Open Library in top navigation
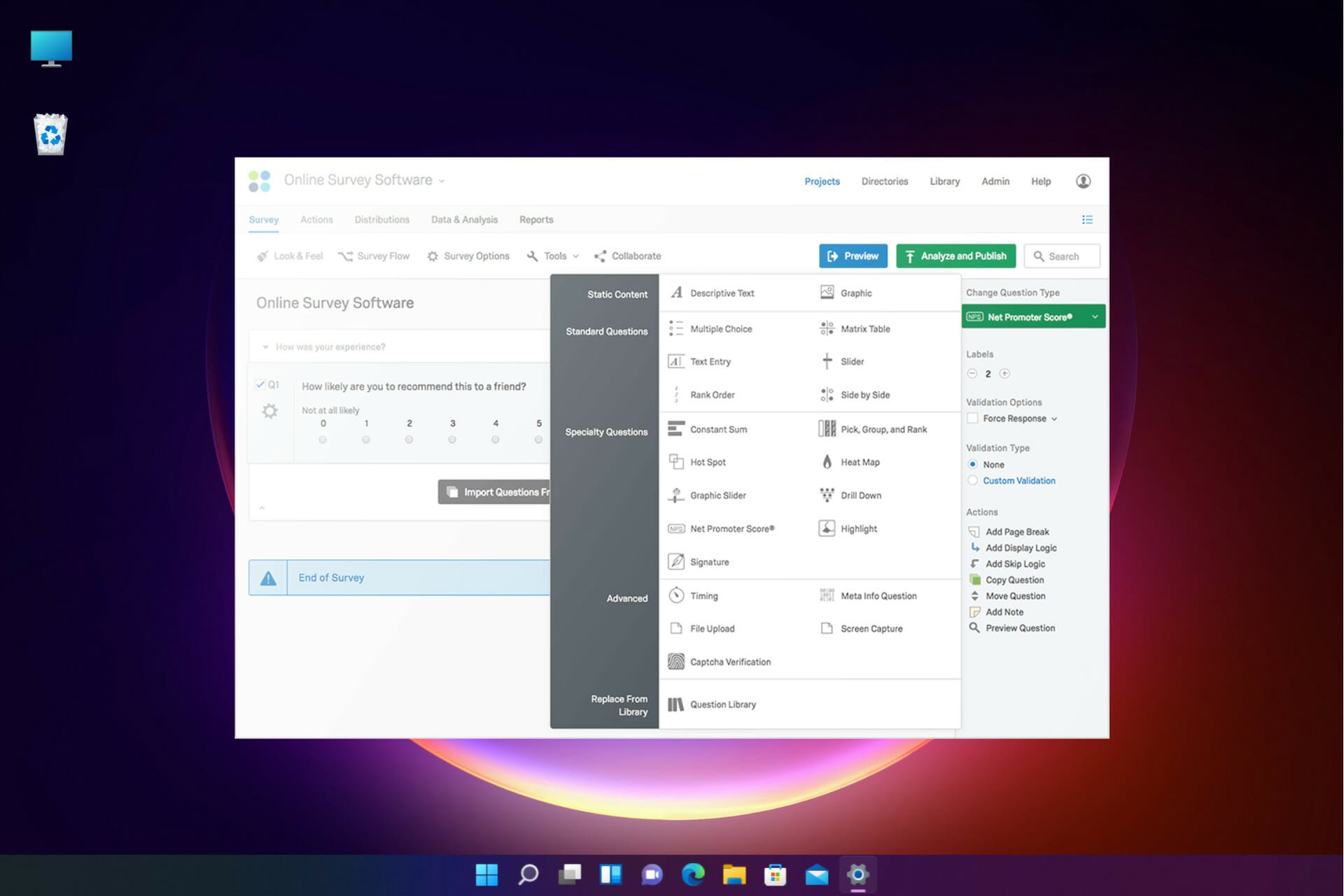1344x896 pixels. (x=944, y=181)
